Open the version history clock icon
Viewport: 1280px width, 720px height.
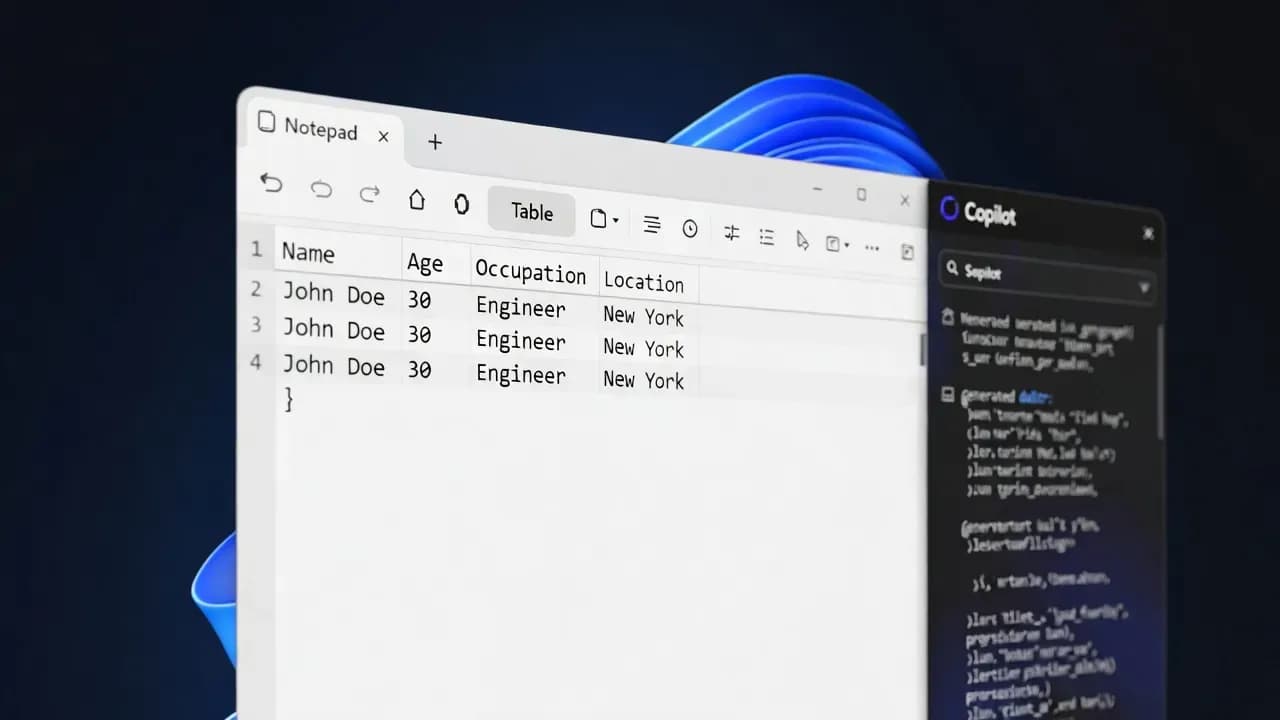pos(690,229)
